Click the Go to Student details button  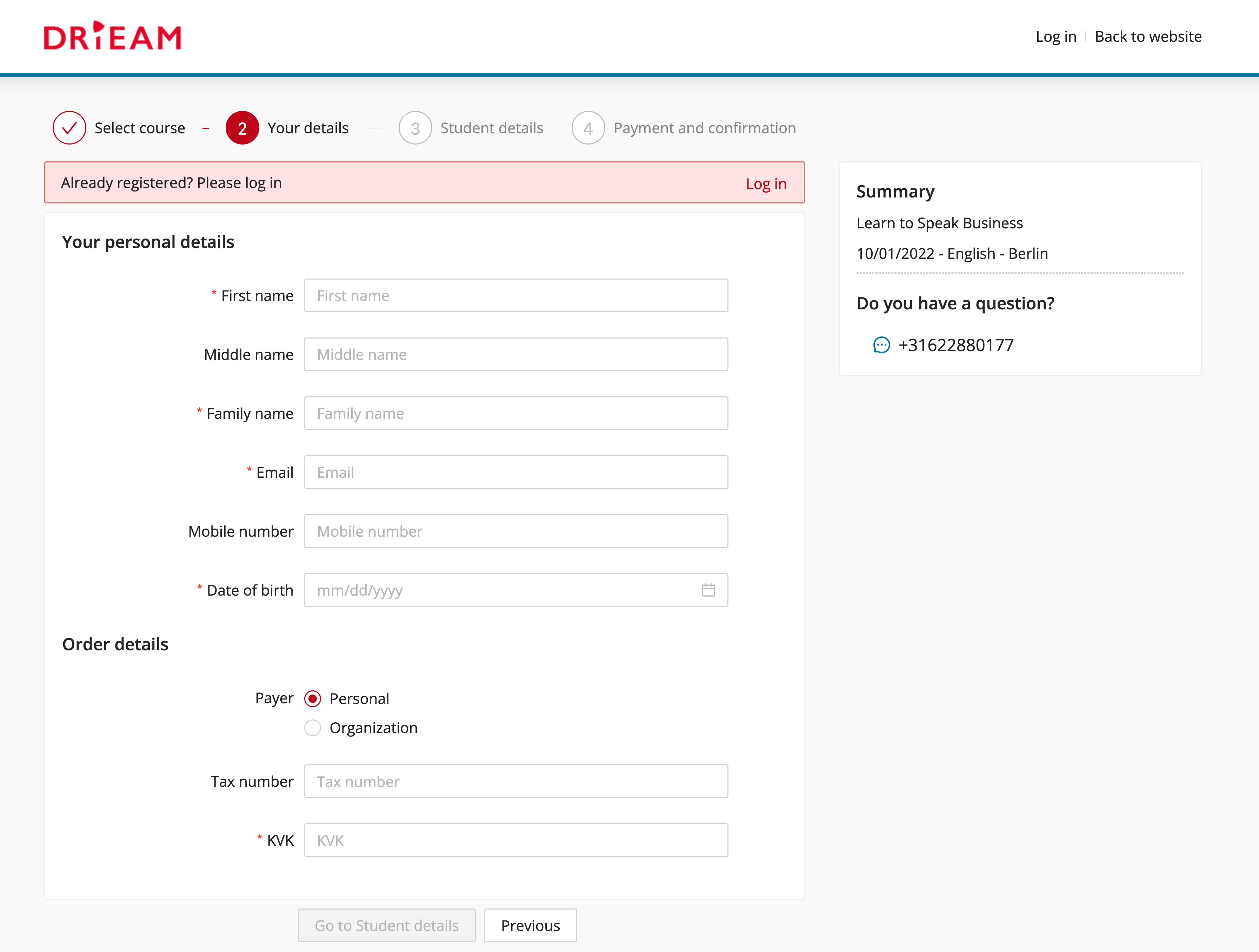[x=386, y=925]
